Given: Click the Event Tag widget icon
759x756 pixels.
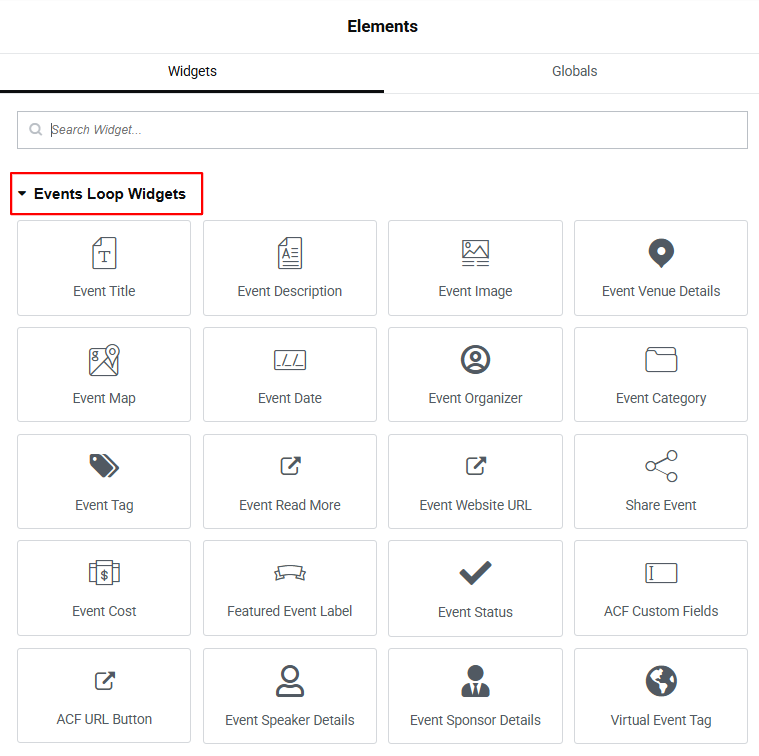Looking at the screenshot, I should click(104, 466).
